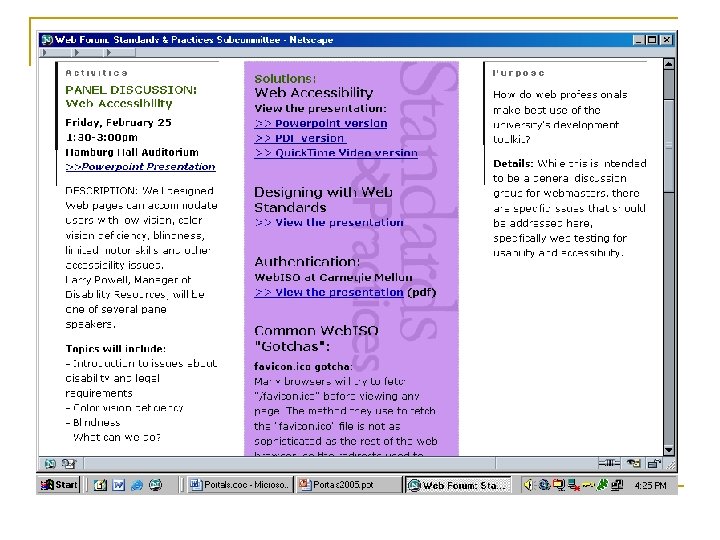The height and width of the screenshot is (540, 720).
Task: Switch to Portals.doc Microsoft Word taskbar button
Action: [x=239, y=485]
